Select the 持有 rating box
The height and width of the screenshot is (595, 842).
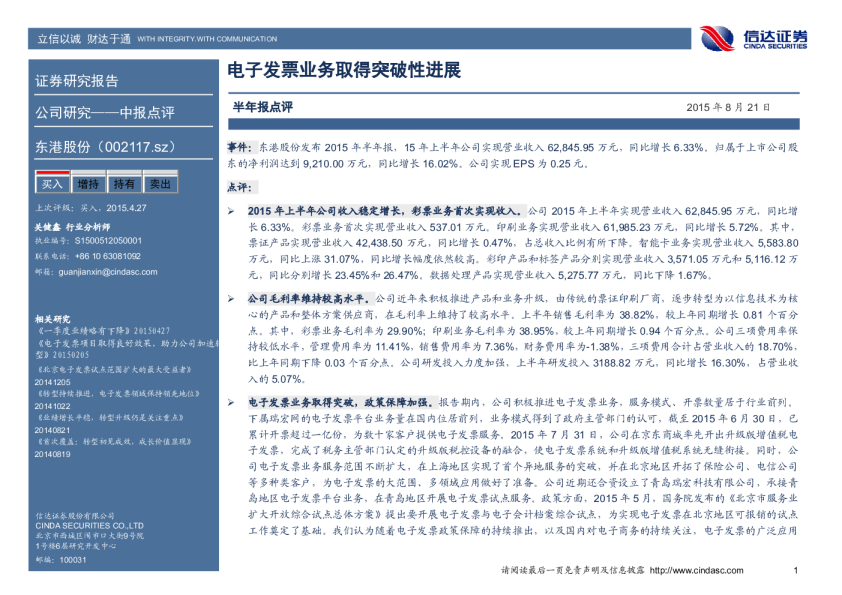coord(124,184)
